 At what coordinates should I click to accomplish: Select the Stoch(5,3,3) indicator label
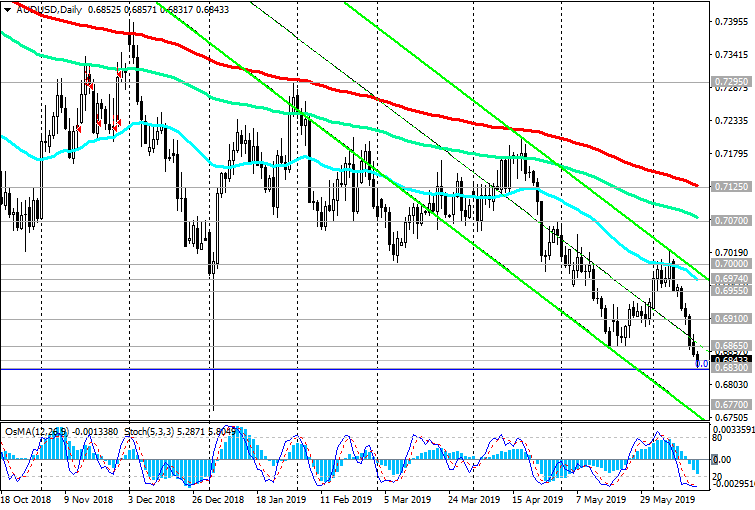(x=149, y=432)
